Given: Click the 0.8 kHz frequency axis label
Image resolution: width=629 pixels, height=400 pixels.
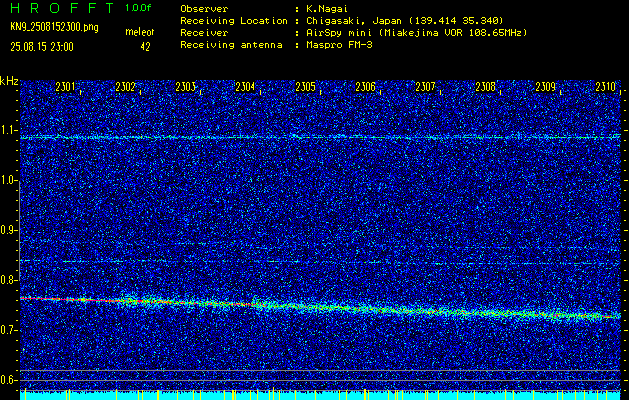Looking at the screenshot, I should pos(8,280).
